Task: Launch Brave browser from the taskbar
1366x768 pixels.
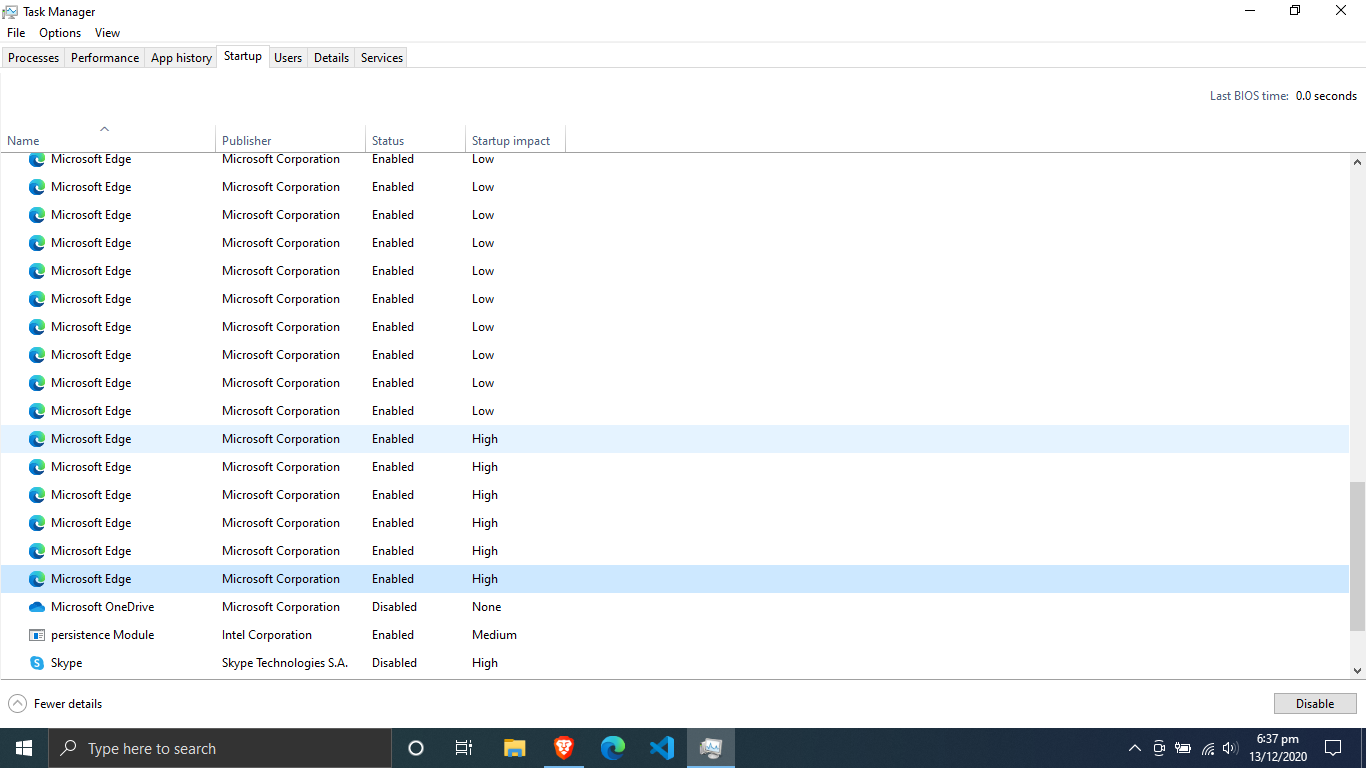Action: (x=563, y=748)
